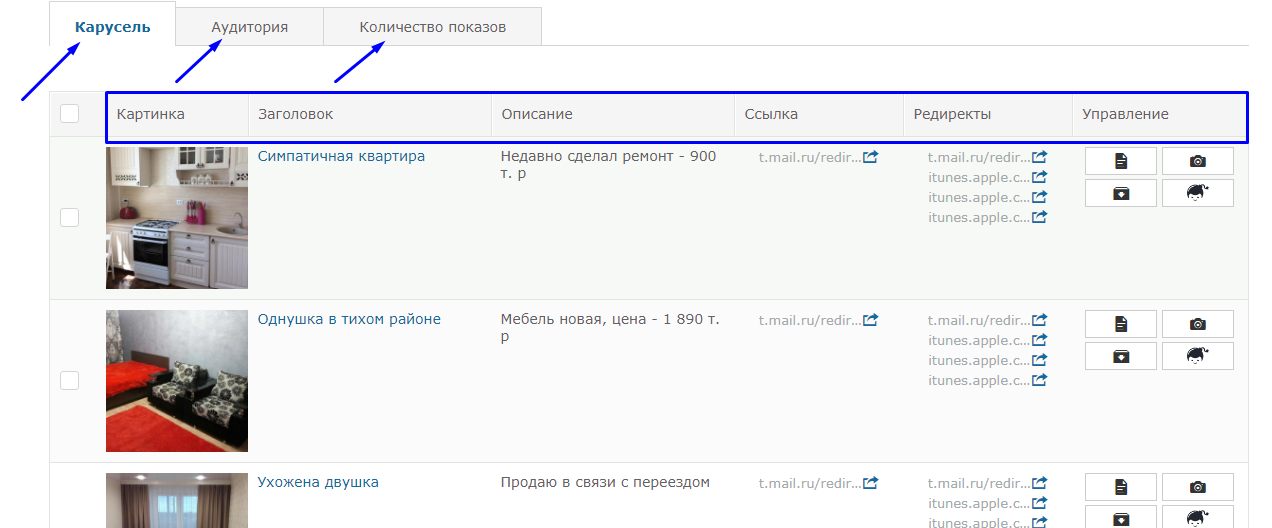Screen dimensions: 1272x528
Task: Open external-link icon in Ссылка for Однушка в тихом районе
Action: click(871, 320)
